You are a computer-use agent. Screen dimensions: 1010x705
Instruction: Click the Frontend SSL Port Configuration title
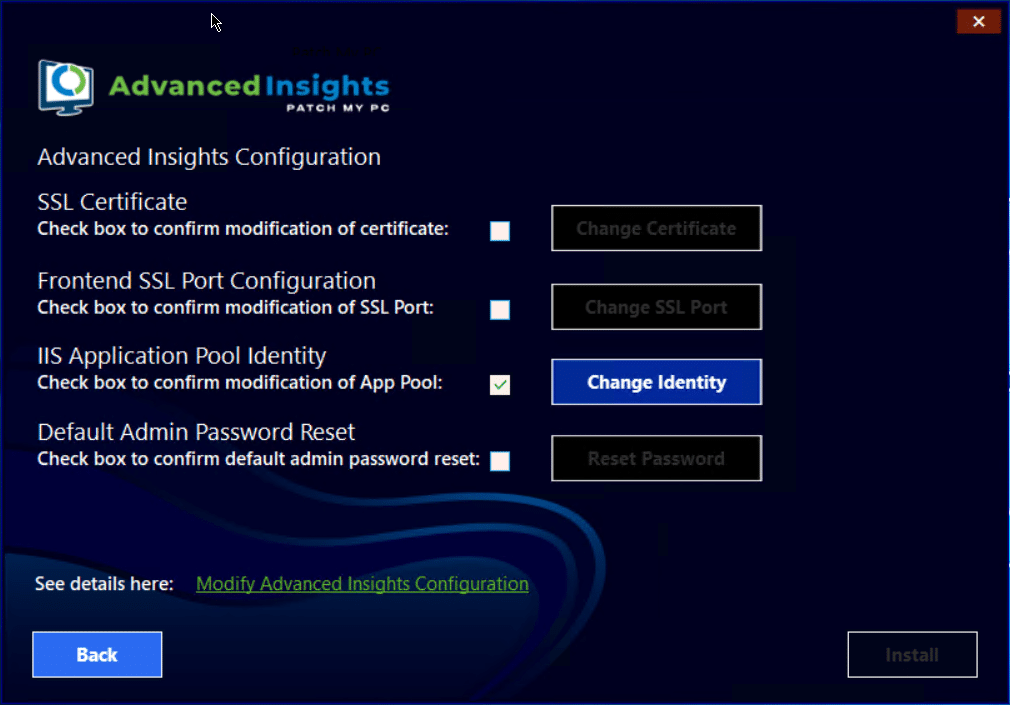(x=206, y=281)
